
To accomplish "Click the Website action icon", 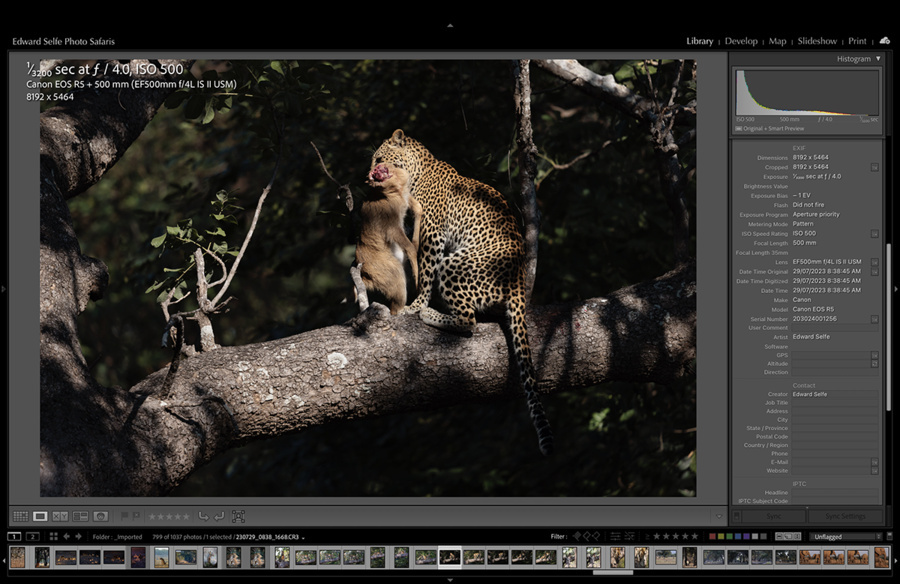I will [874, 470].
